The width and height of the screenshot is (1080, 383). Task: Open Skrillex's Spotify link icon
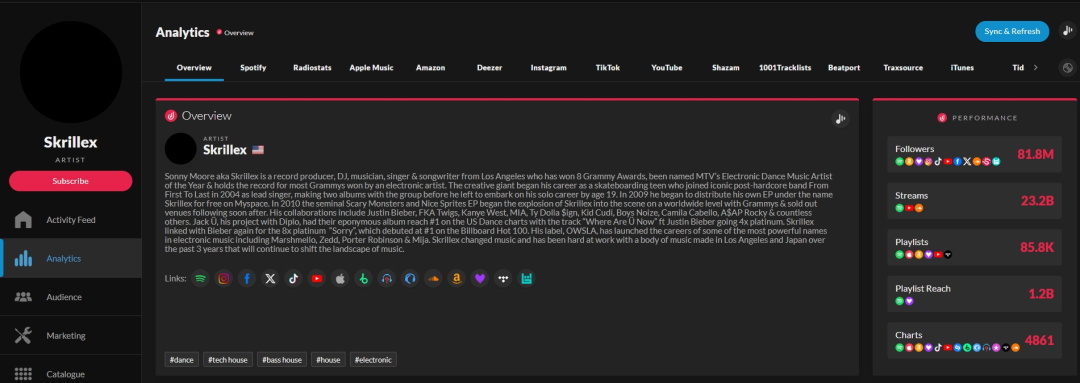[200, 278]
